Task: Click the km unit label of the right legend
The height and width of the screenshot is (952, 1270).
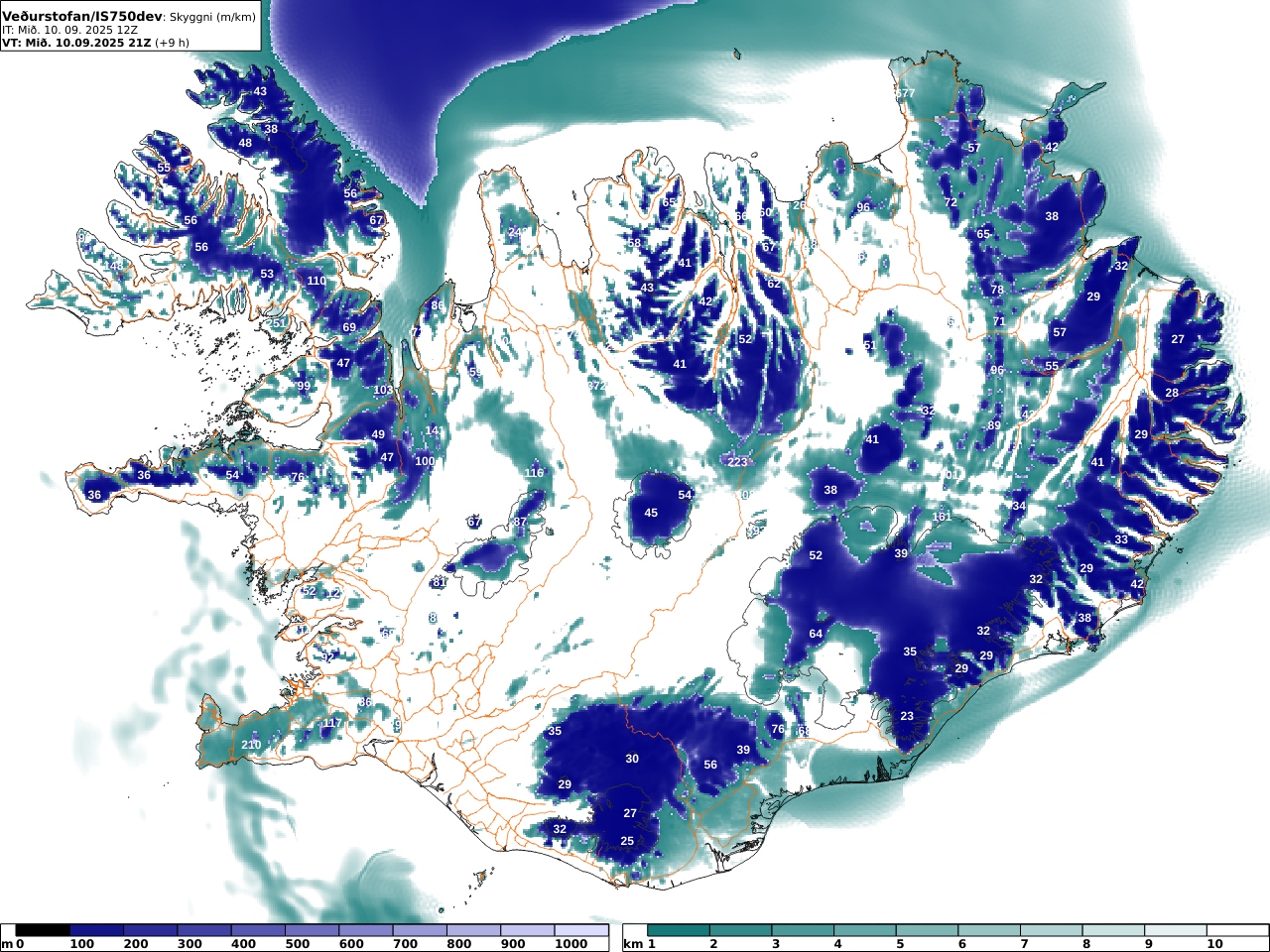Action: tap(633, 944)
